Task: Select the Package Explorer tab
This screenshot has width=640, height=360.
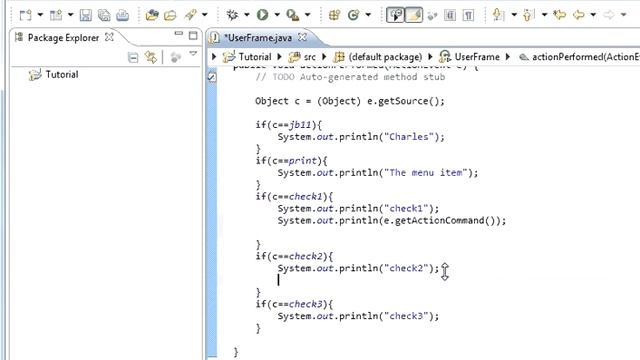Action: (x=63, y=38)
